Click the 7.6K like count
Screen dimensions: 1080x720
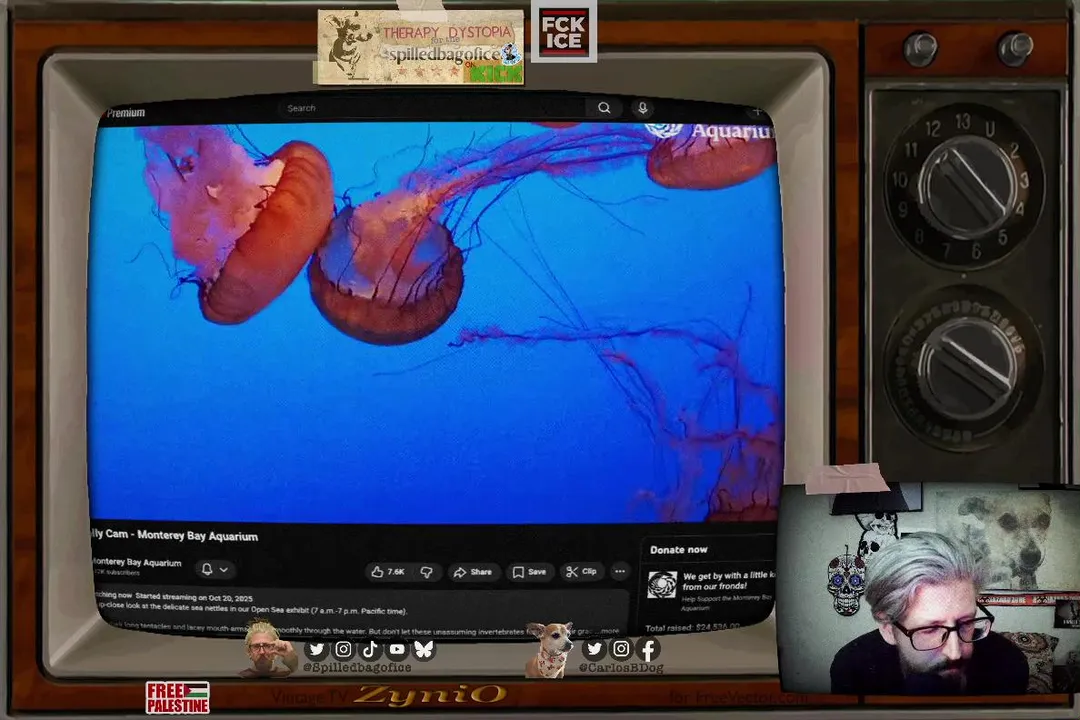[x=396, y=572]
